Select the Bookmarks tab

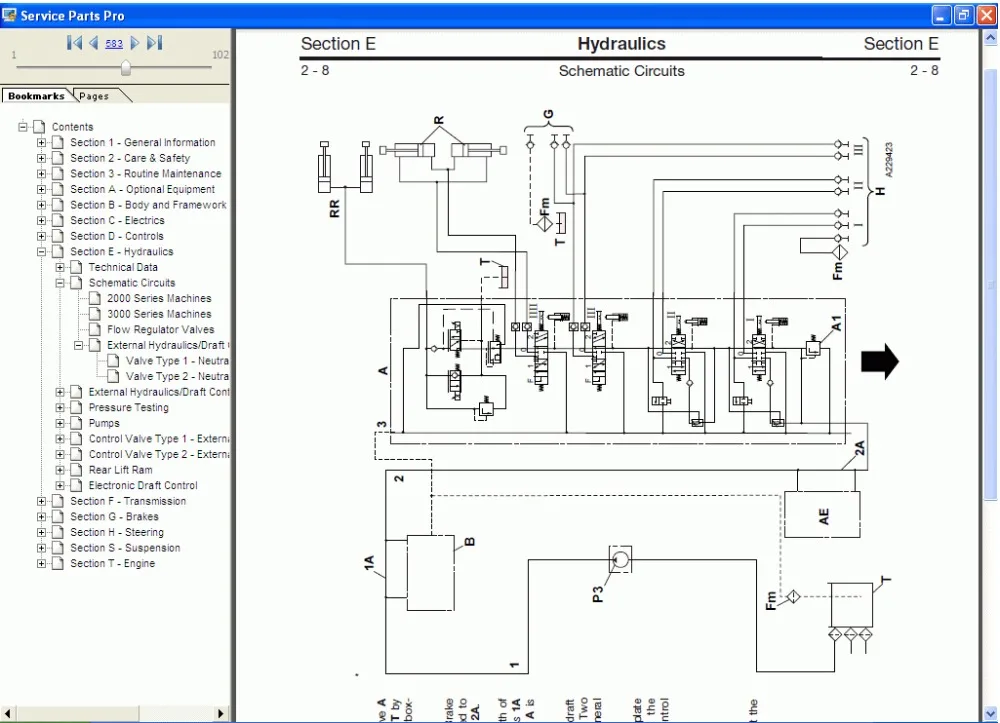(36, 96)
